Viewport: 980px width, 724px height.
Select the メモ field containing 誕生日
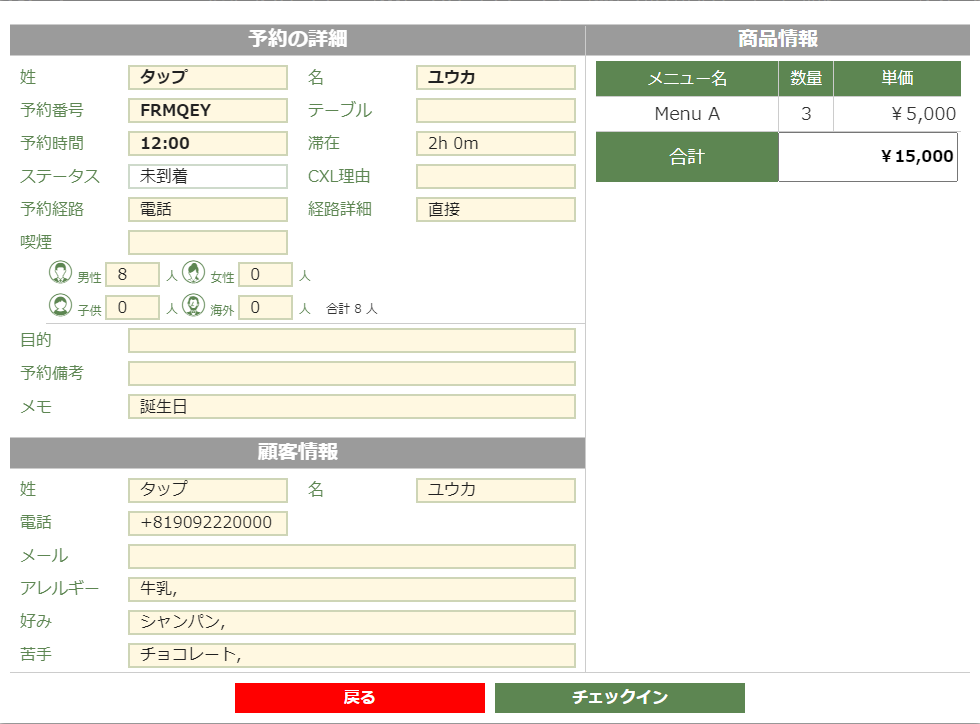click(x=351, y=407)
